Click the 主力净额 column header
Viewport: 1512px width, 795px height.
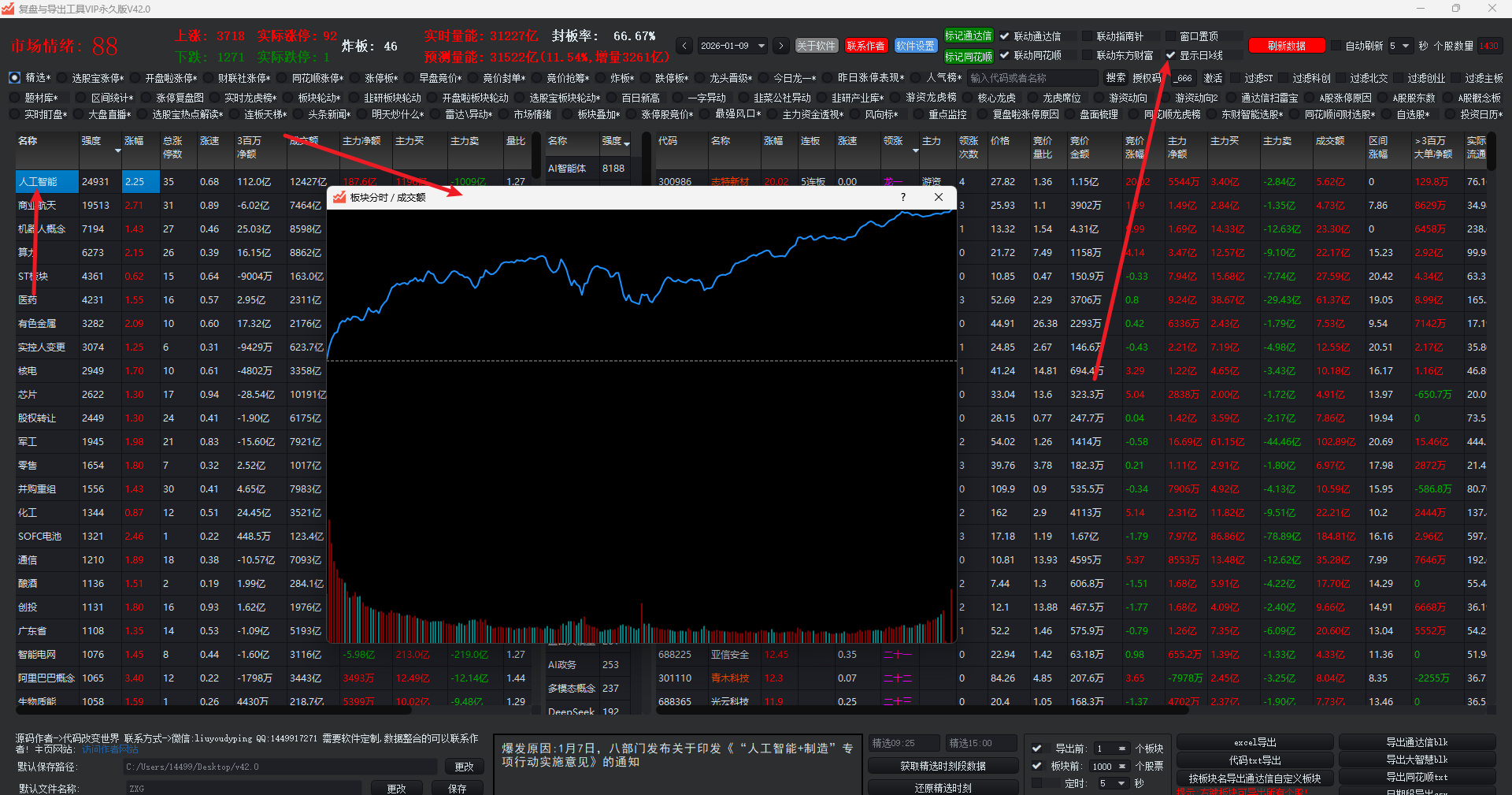tap(361, 141)
